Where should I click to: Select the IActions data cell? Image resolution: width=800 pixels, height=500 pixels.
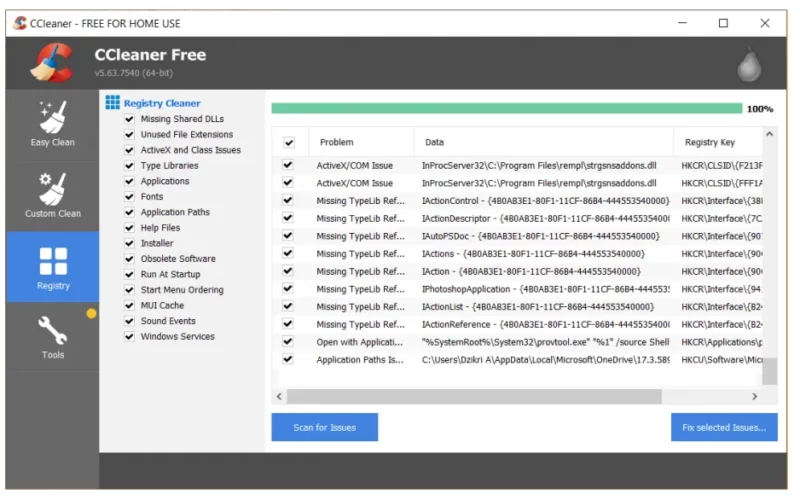533,254
